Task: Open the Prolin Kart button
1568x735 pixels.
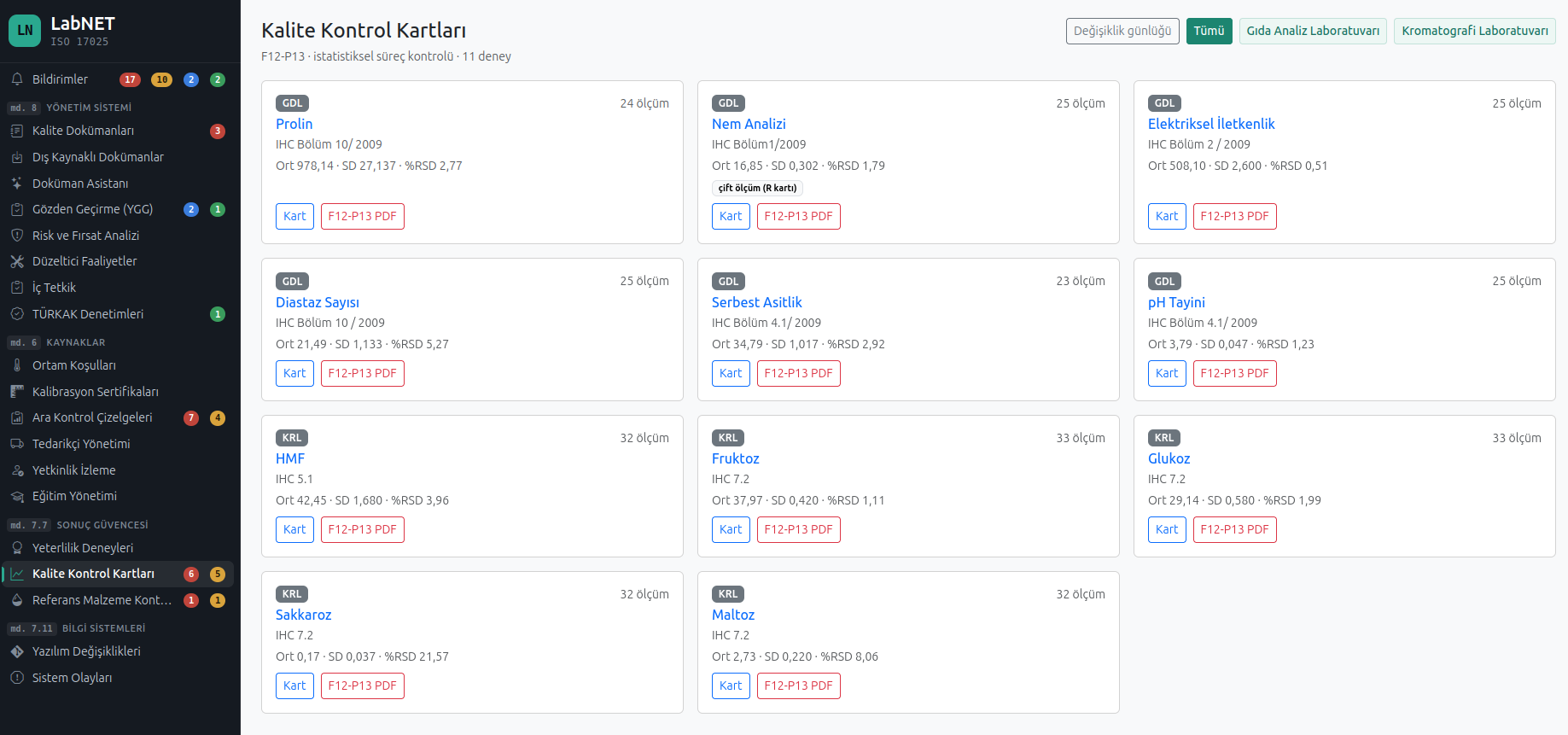Action: tap(294, 216)
